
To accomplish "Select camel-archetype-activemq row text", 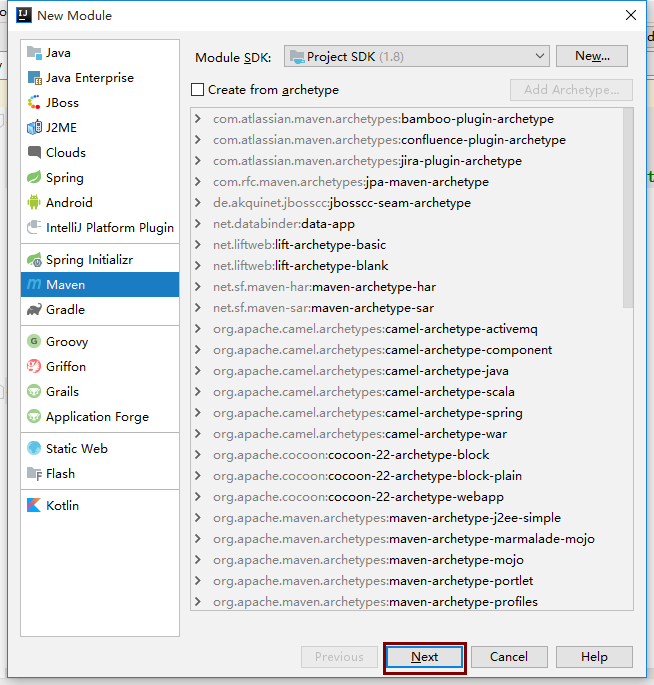I will coord(375,329).
